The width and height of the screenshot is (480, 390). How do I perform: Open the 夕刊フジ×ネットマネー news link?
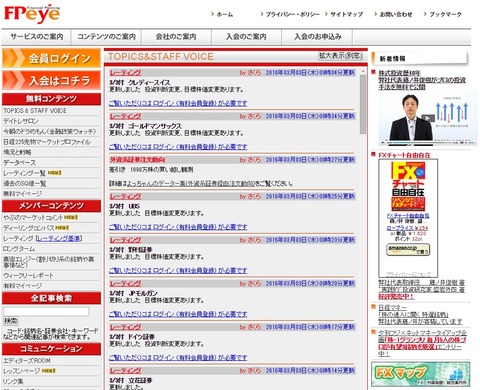[422, 343]
